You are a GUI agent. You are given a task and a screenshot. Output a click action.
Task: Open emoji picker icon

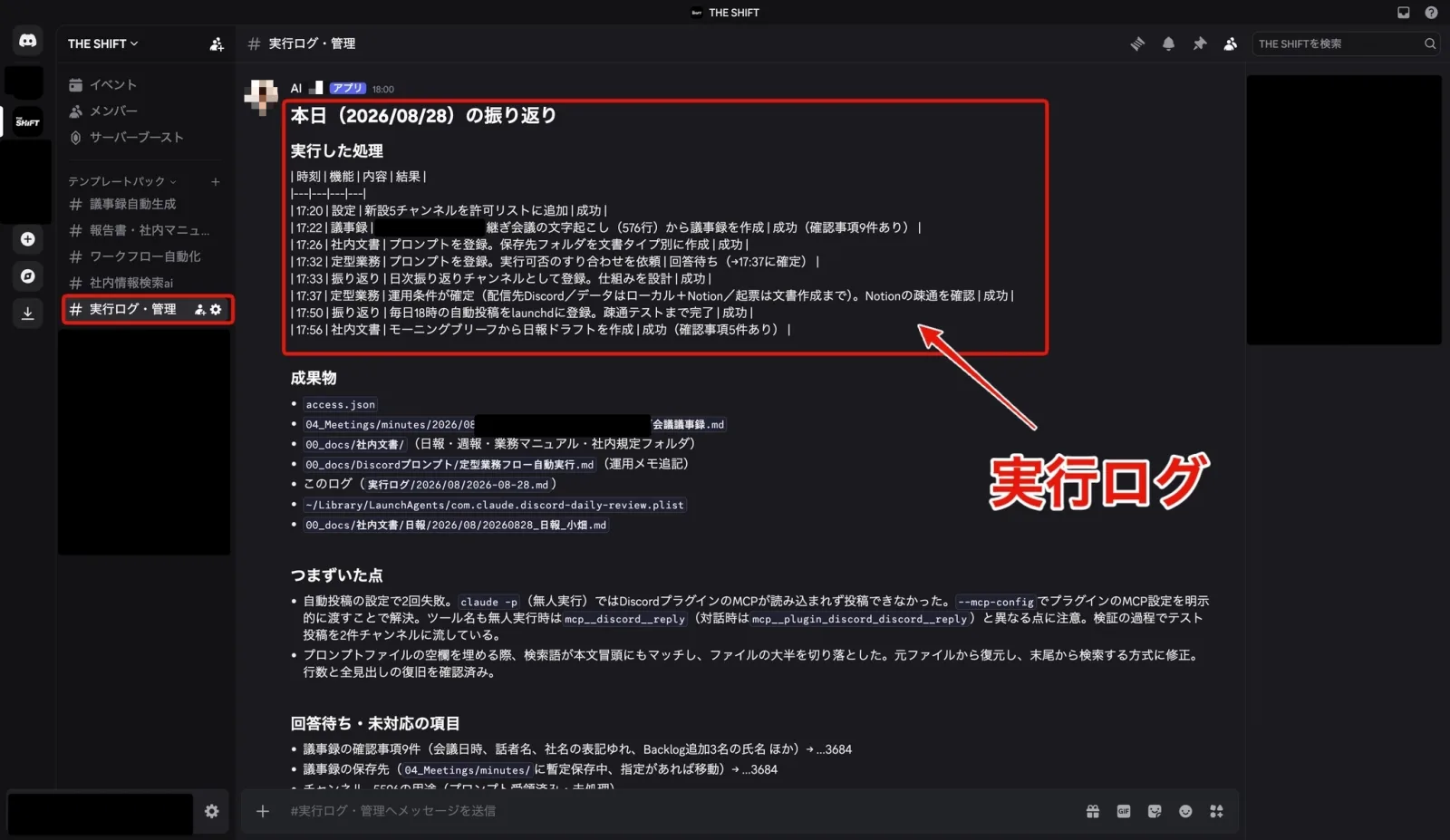coord(1185,811)
